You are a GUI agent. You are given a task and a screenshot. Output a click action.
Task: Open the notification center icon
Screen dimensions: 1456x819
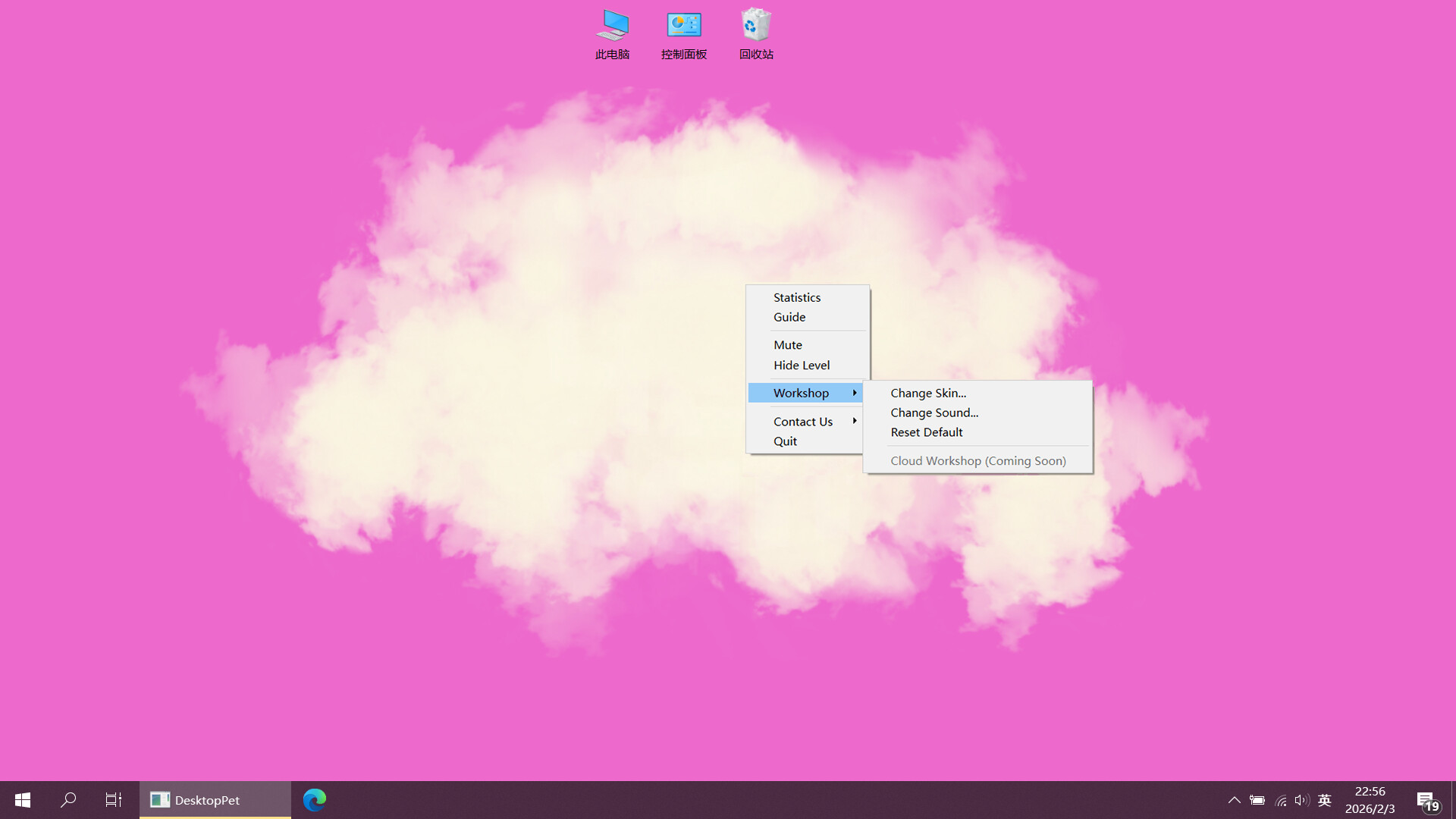coord(1424,799)
